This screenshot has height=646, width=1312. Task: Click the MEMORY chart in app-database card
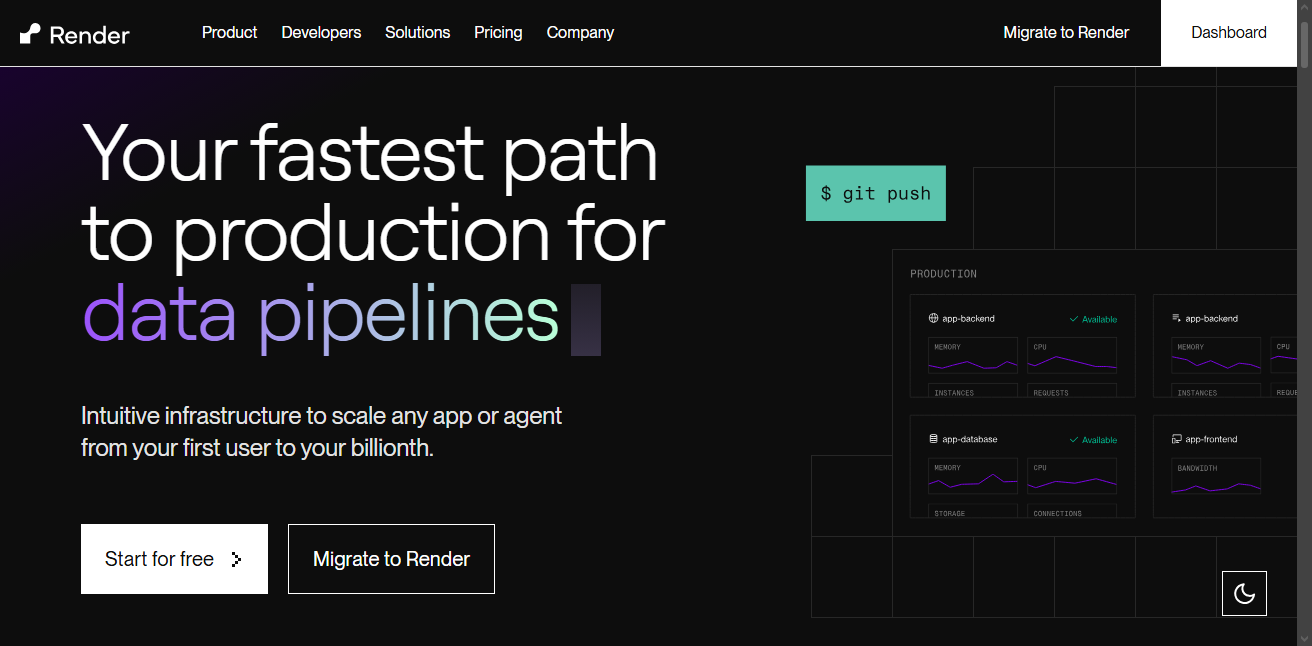click(x=973, y=476)
